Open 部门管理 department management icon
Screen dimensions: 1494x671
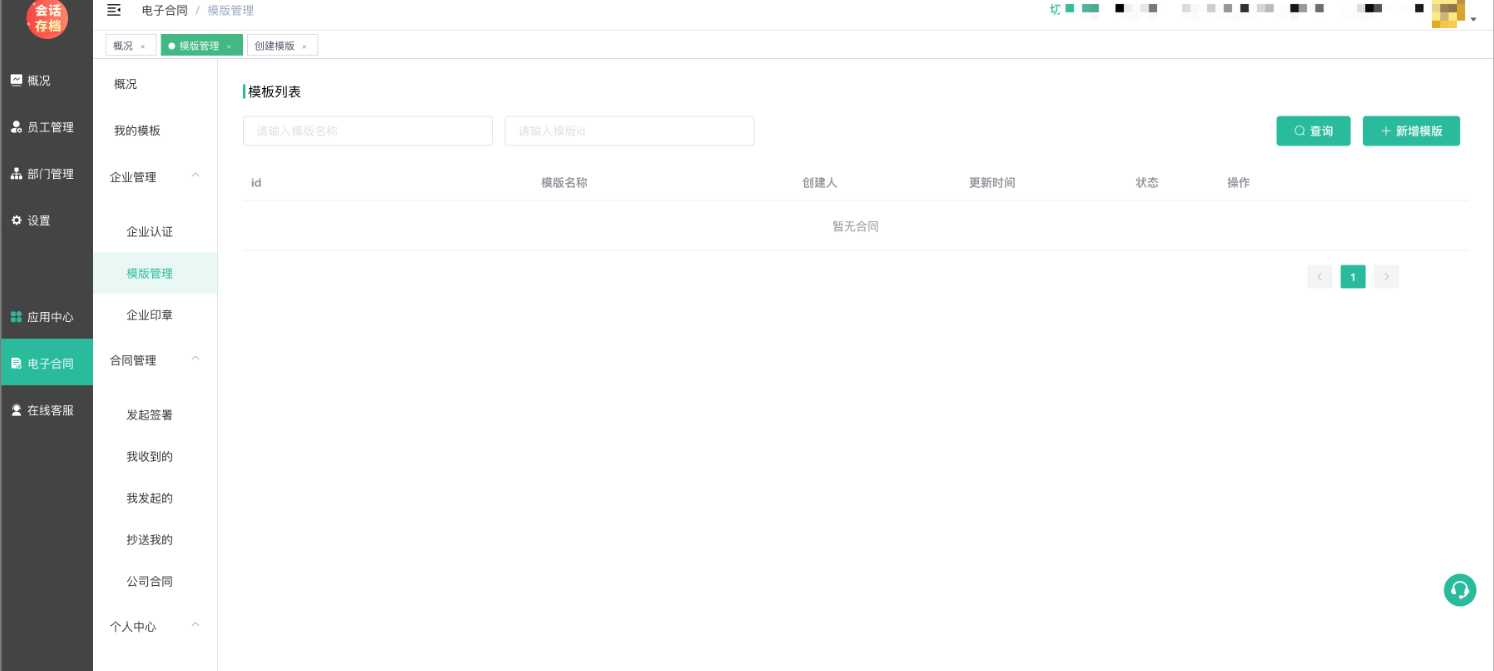pyautogui.click(x=16, y=174)
